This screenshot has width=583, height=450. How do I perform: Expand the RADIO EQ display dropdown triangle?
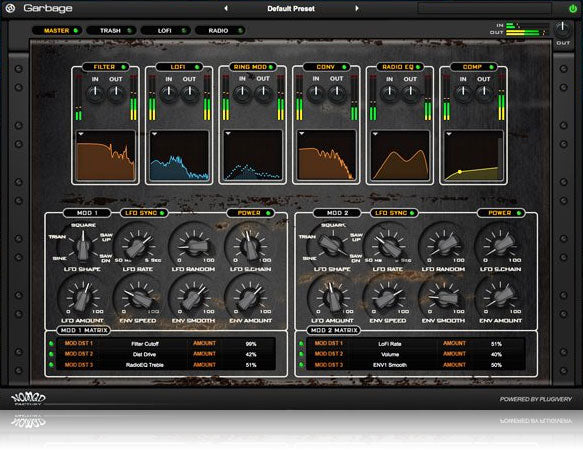[375, 134]
